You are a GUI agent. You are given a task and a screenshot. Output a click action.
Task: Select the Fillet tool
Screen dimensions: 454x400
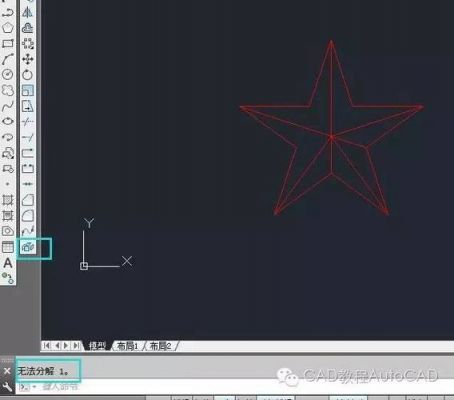pos(28,215)
